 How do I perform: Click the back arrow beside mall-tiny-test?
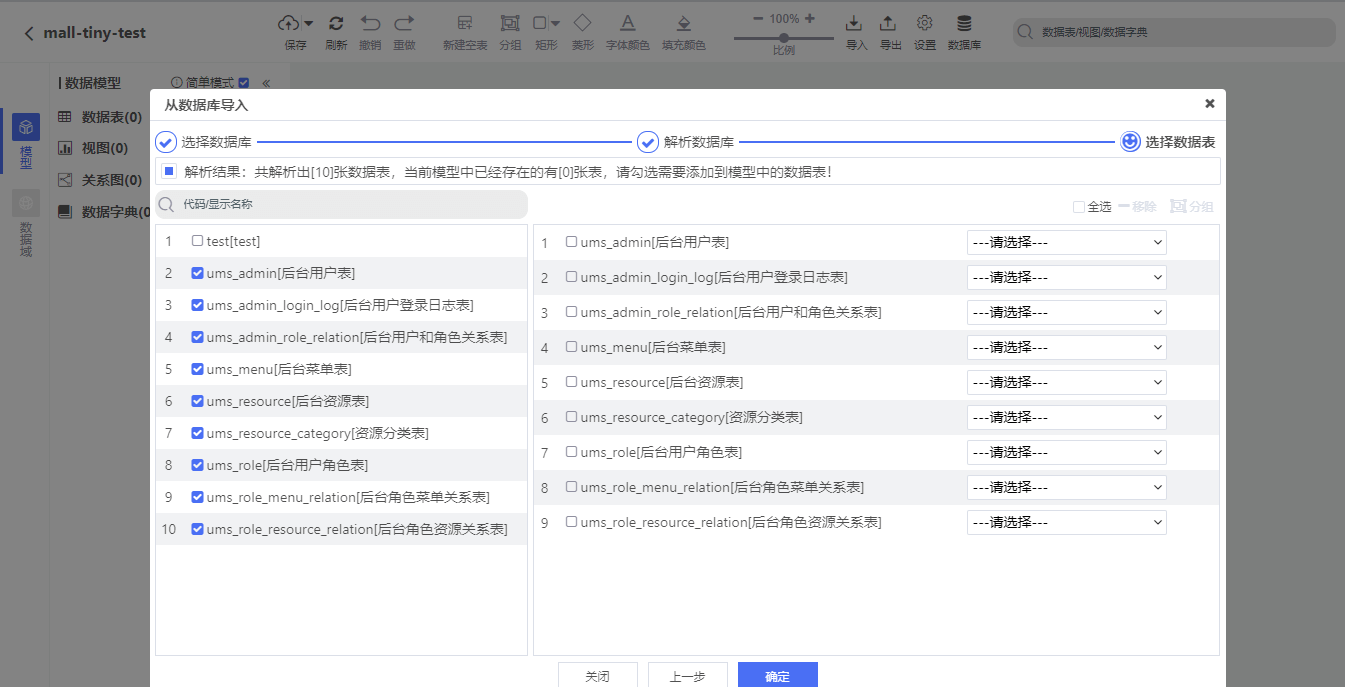29,33
